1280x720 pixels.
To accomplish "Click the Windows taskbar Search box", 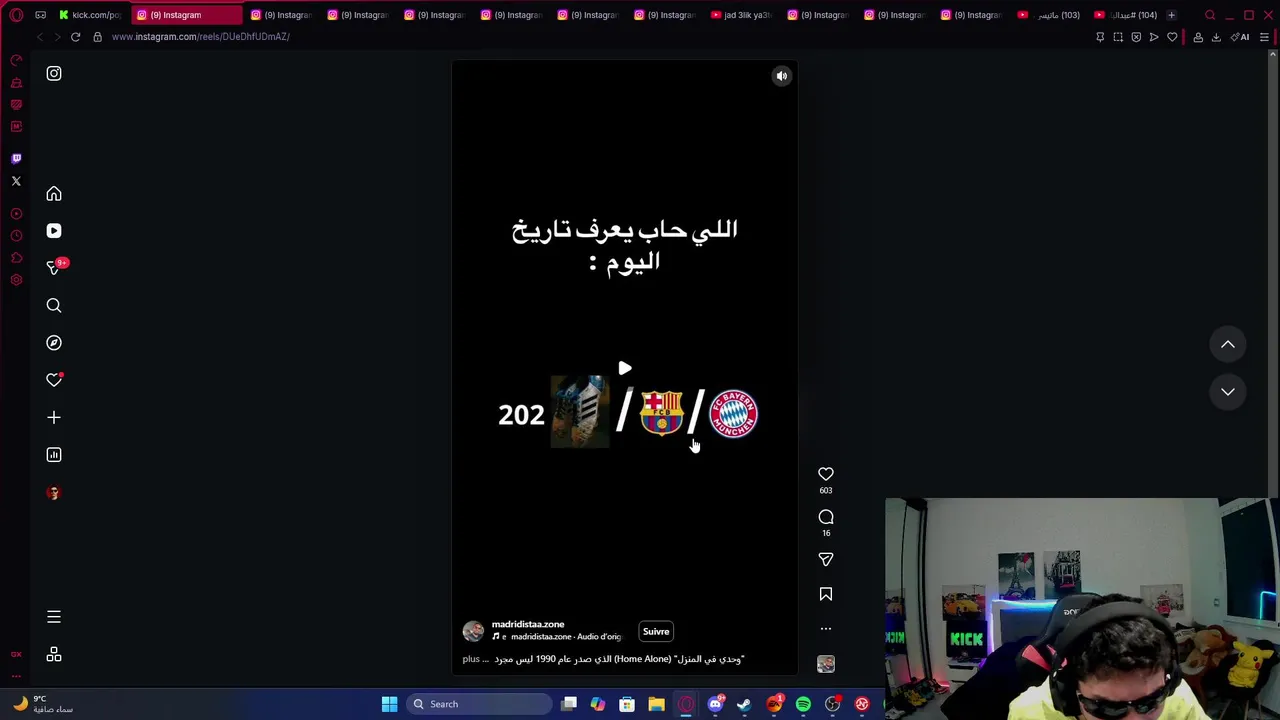I will coord(479,704).
